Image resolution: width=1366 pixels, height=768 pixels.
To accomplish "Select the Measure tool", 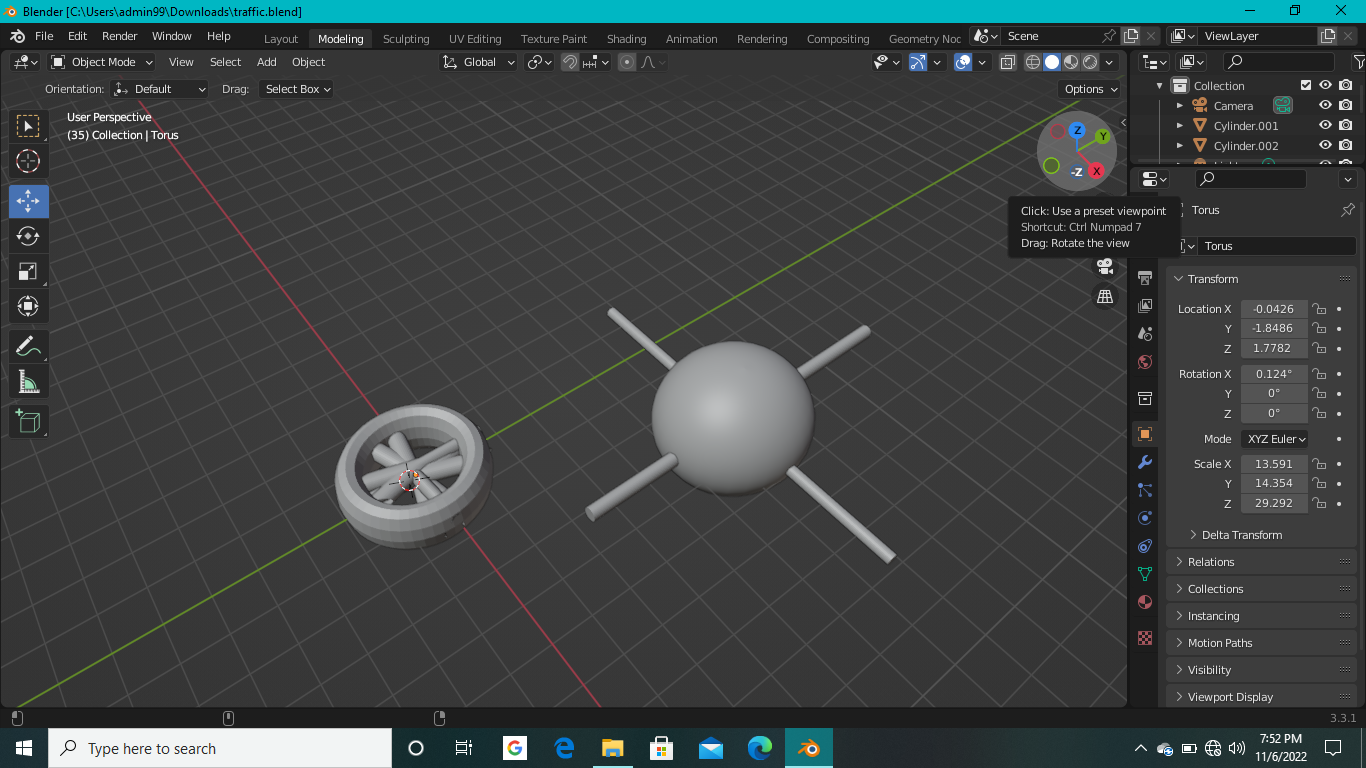I will 28,382.
